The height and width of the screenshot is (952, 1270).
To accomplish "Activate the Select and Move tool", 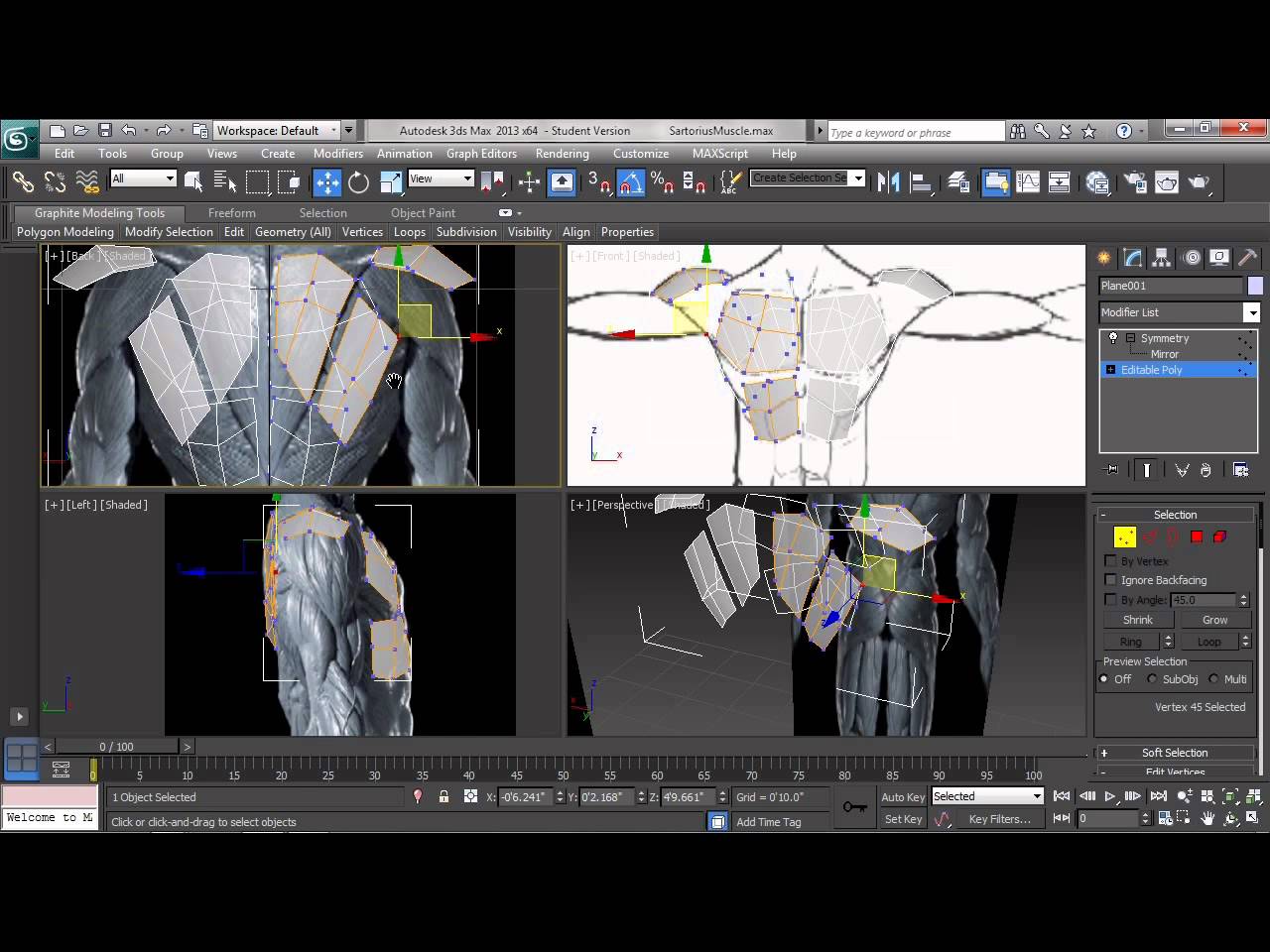I will click(x=326, y=182).
